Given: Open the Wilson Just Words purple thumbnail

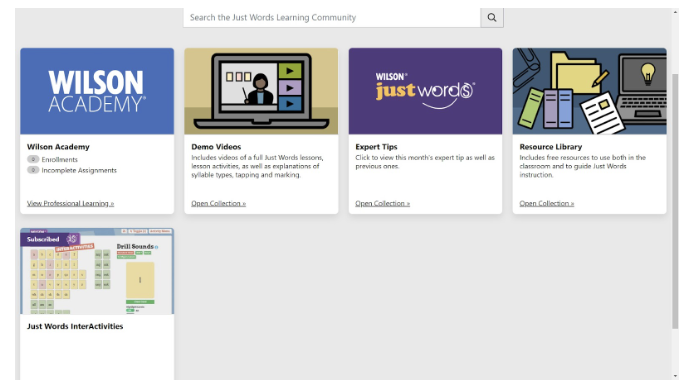Looking at the screenshot, I should pos(425,91).
